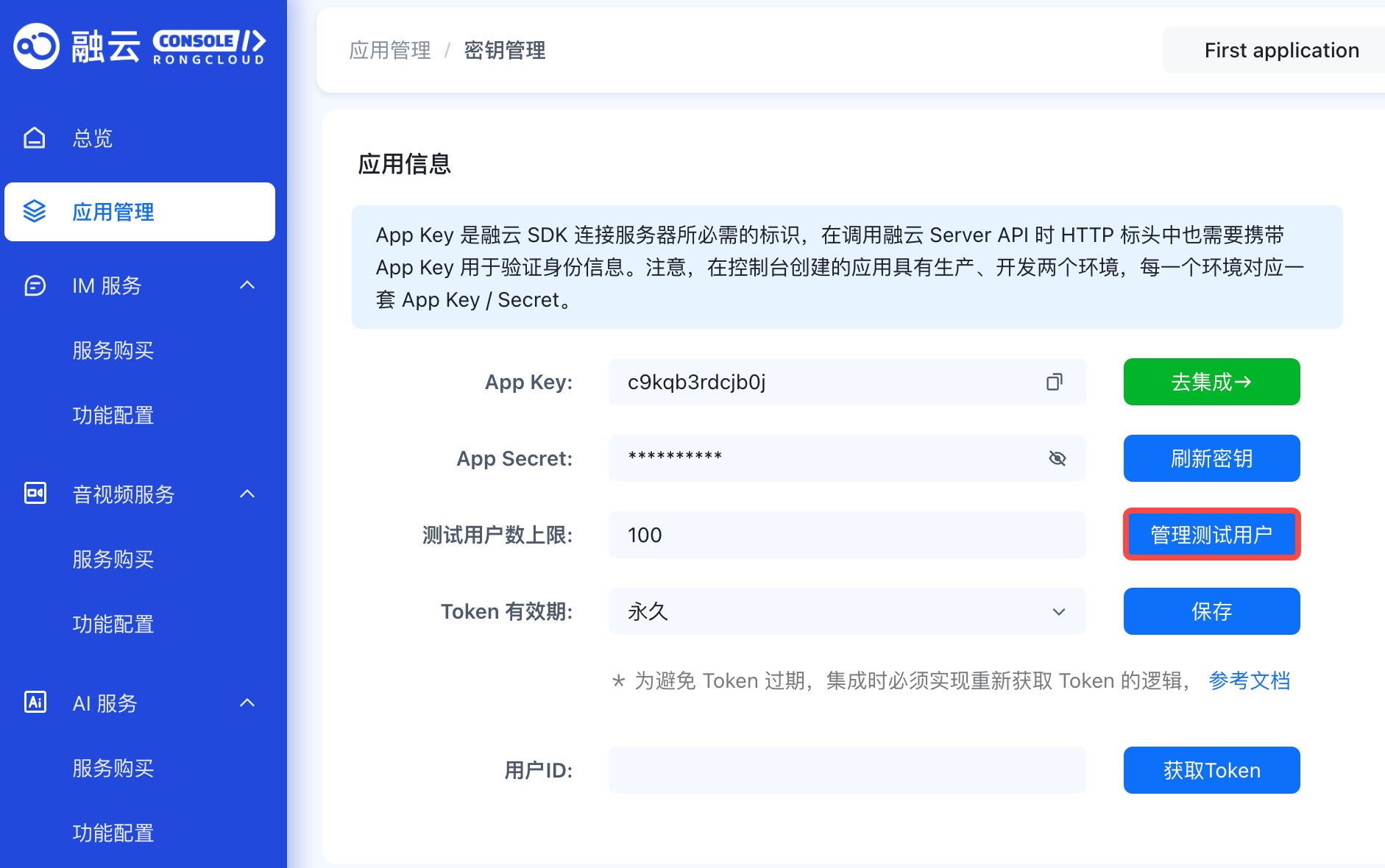Image resolution: width=1385 pixels, height=868 pixels.
Task: Click the green 去集成 button
Action: 1211,382
